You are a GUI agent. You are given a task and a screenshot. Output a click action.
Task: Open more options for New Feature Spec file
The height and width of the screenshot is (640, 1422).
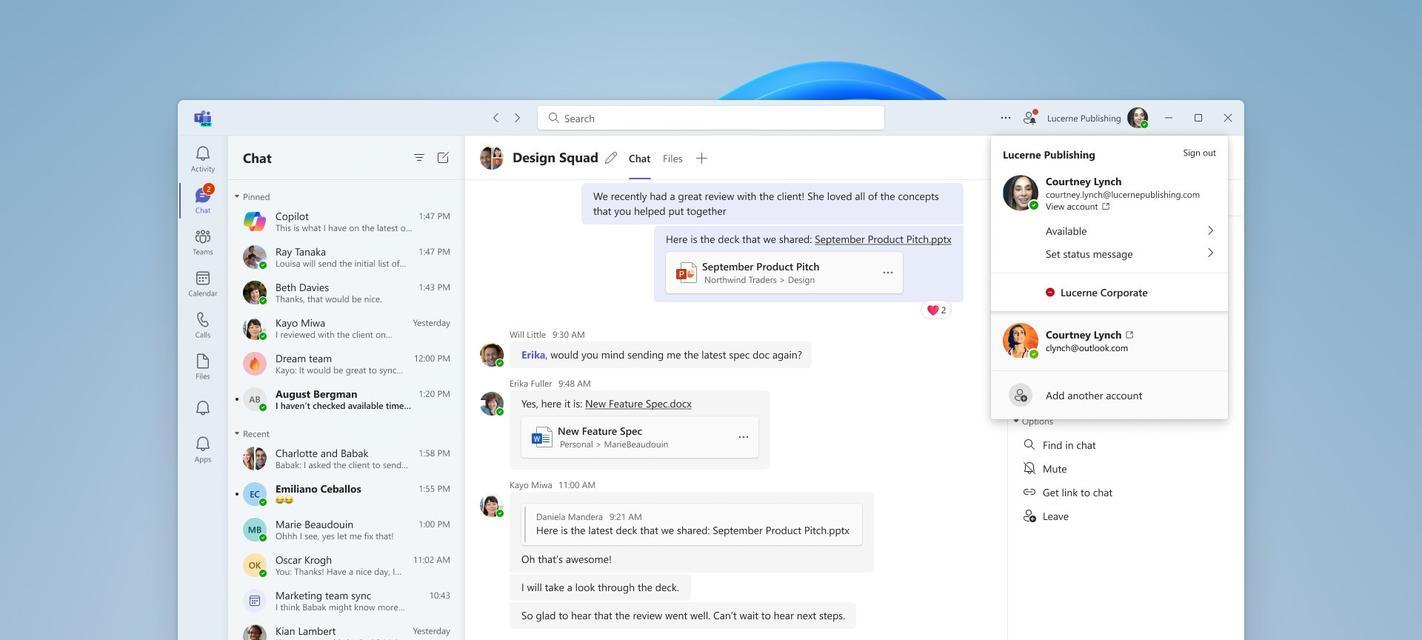tap(743, 437)
